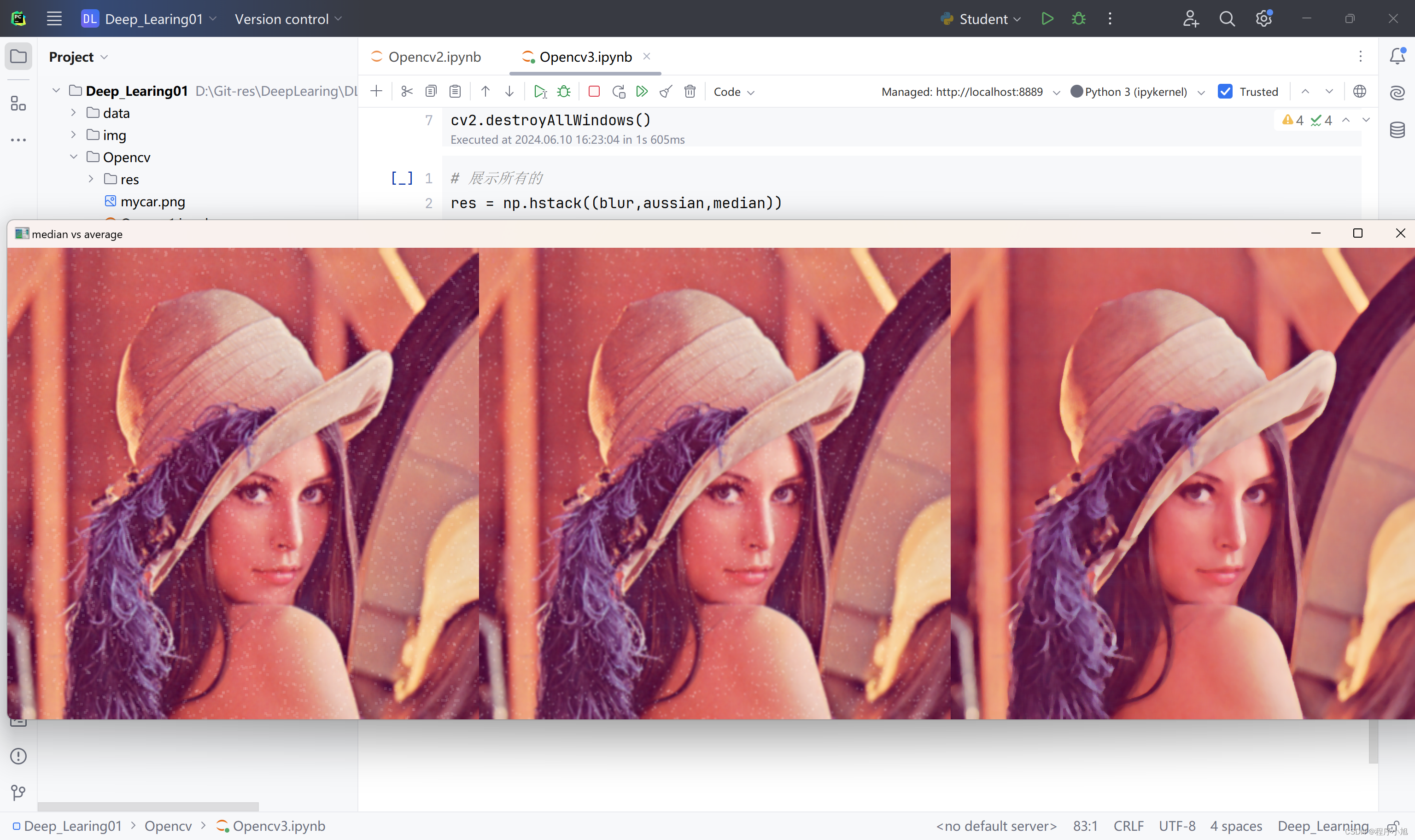Click the Cut Cell scissors icon
Screen dimensions: 1415x840
click(406, 92)
